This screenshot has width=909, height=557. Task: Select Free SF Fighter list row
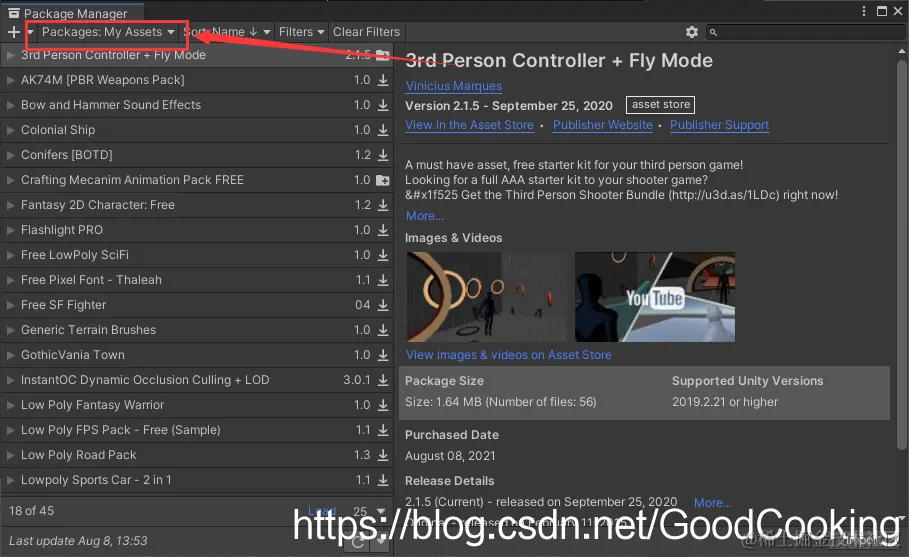197,305
